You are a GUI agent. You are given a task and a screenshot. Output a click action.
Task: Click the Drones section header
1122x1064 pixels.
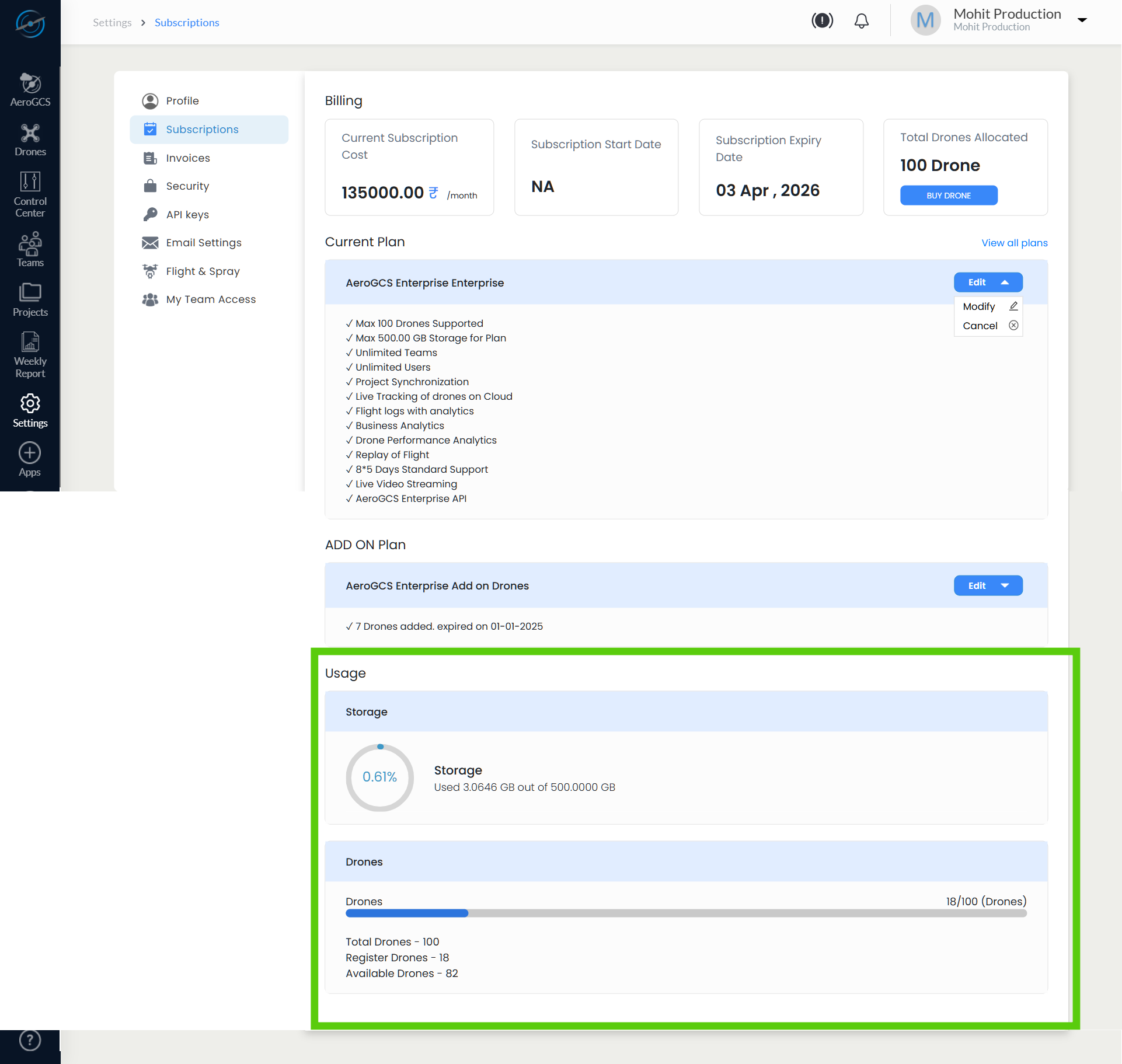point(686,862)
